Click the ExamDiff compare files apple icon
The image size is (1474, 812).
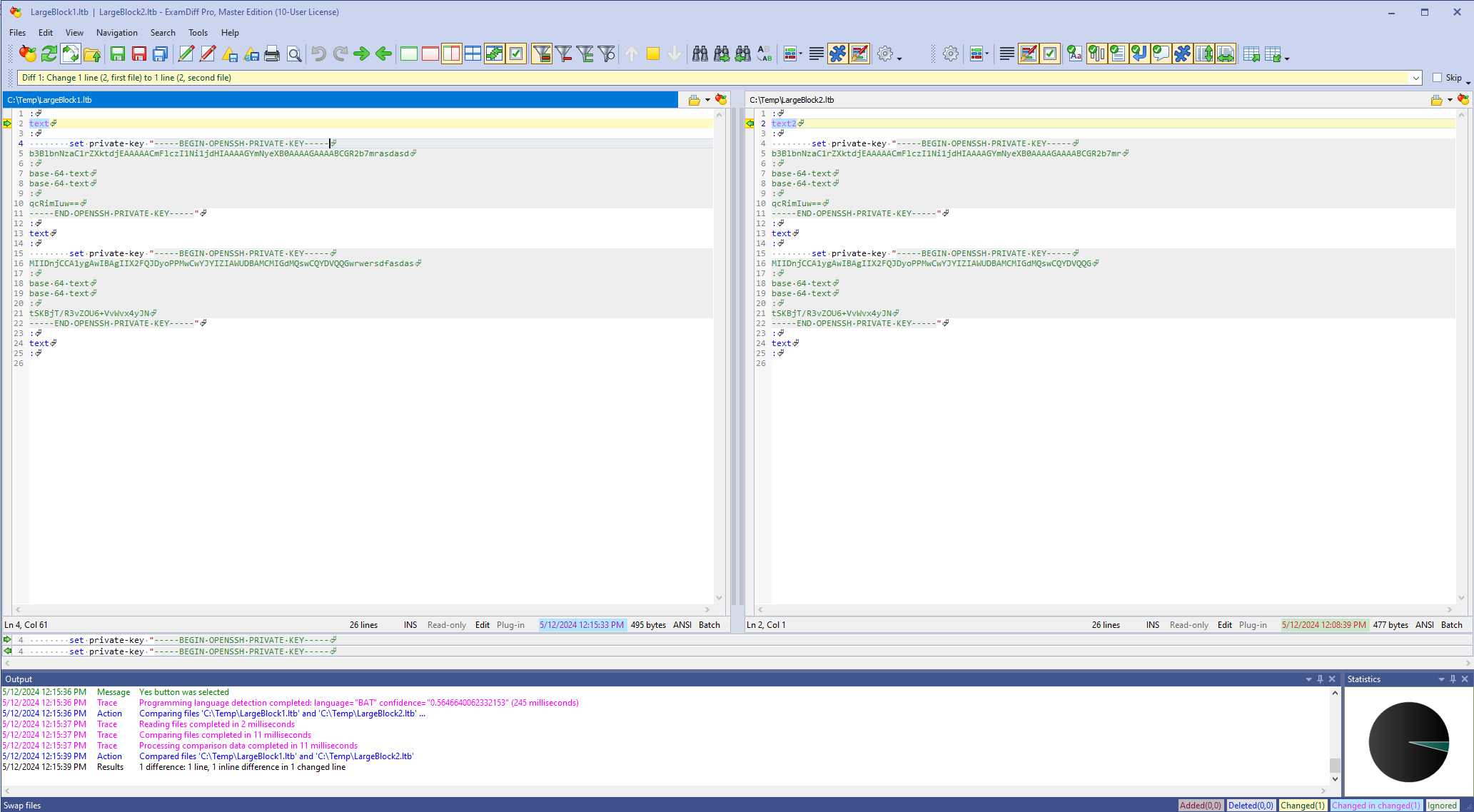coord(28,54)
